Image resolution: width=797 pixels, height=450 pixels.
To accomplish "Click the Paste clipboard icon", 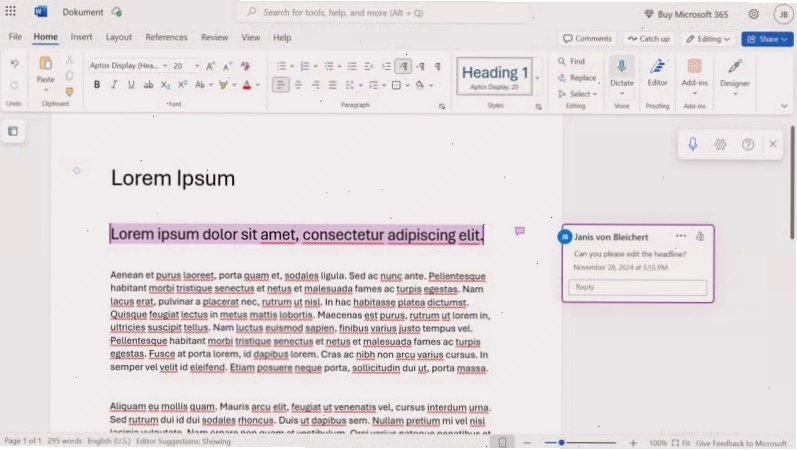I will click(x=46, y=64).
